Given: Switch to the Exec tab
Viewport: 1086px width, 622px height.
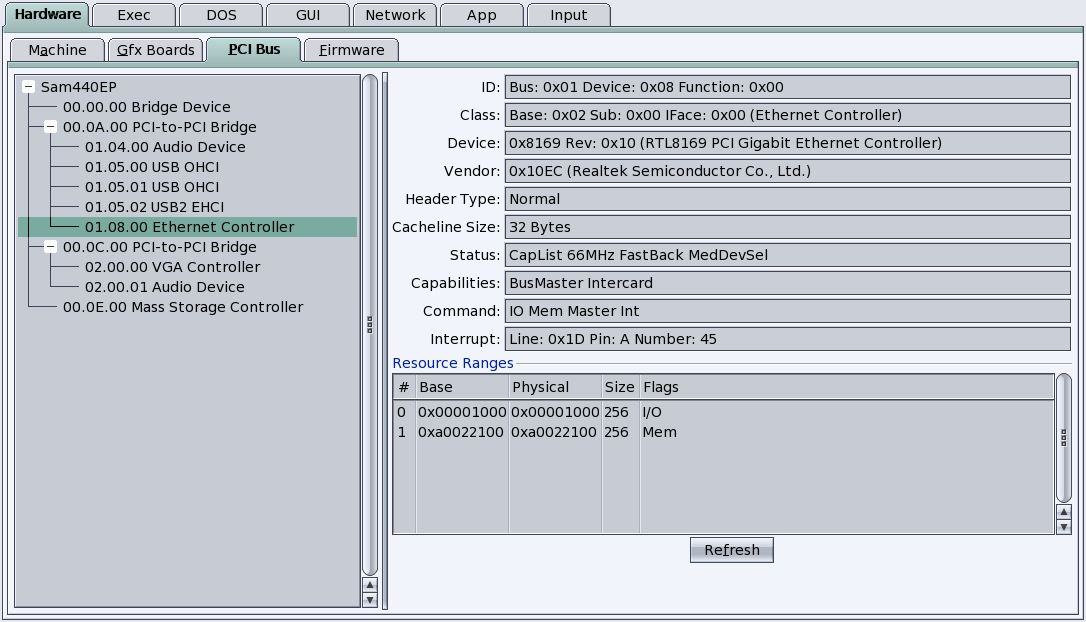Looking at the screenshot, I should [x=134, y=15].
